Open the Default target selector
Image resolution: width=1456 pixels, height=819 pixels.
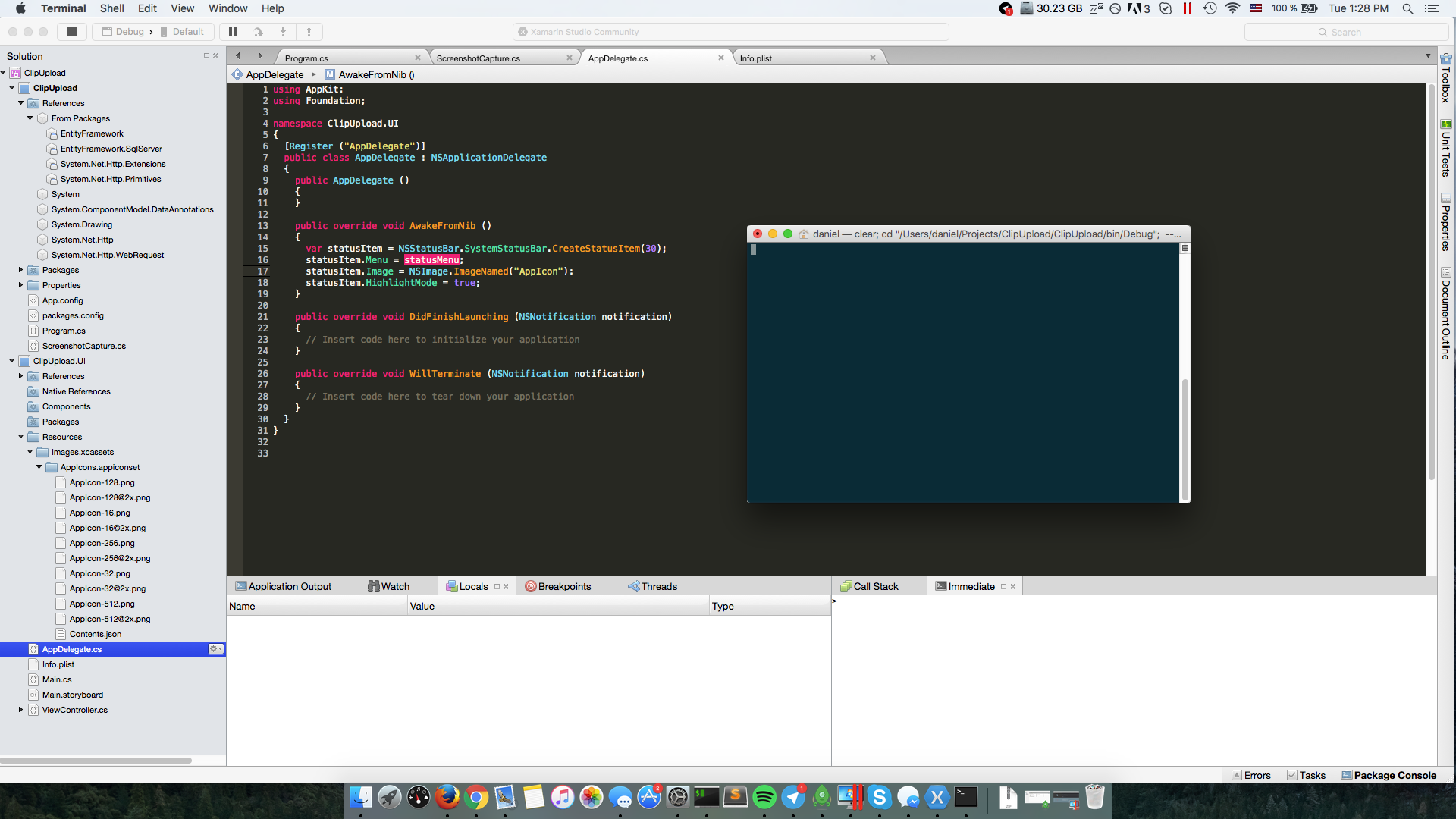point(182,32)
